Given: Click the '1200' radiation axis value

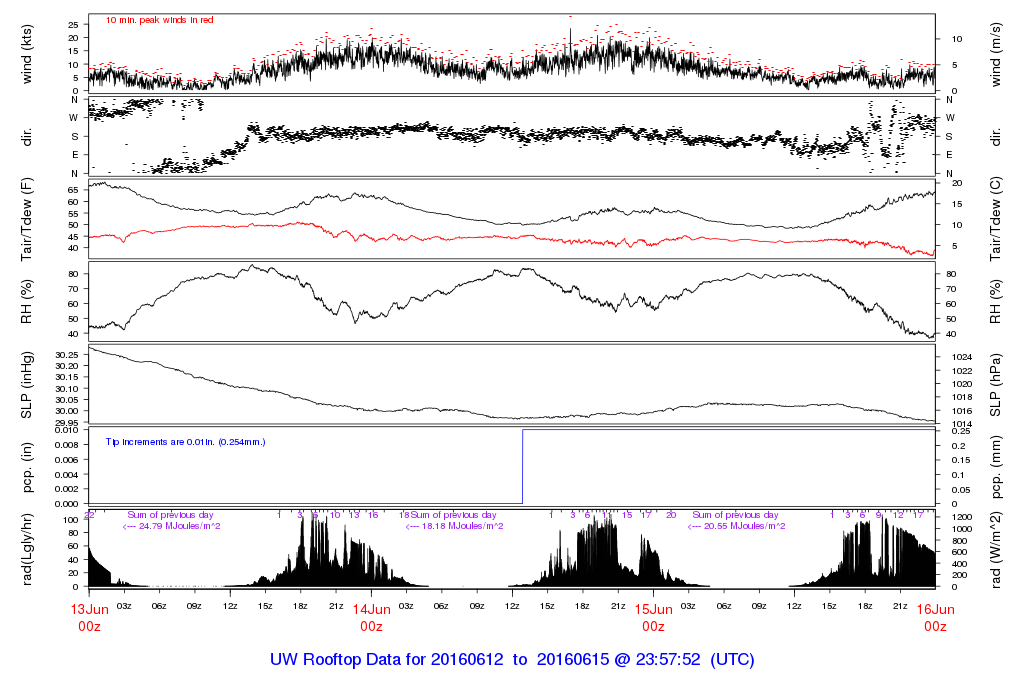Looking at the screenshot, I should click(963, 517).
